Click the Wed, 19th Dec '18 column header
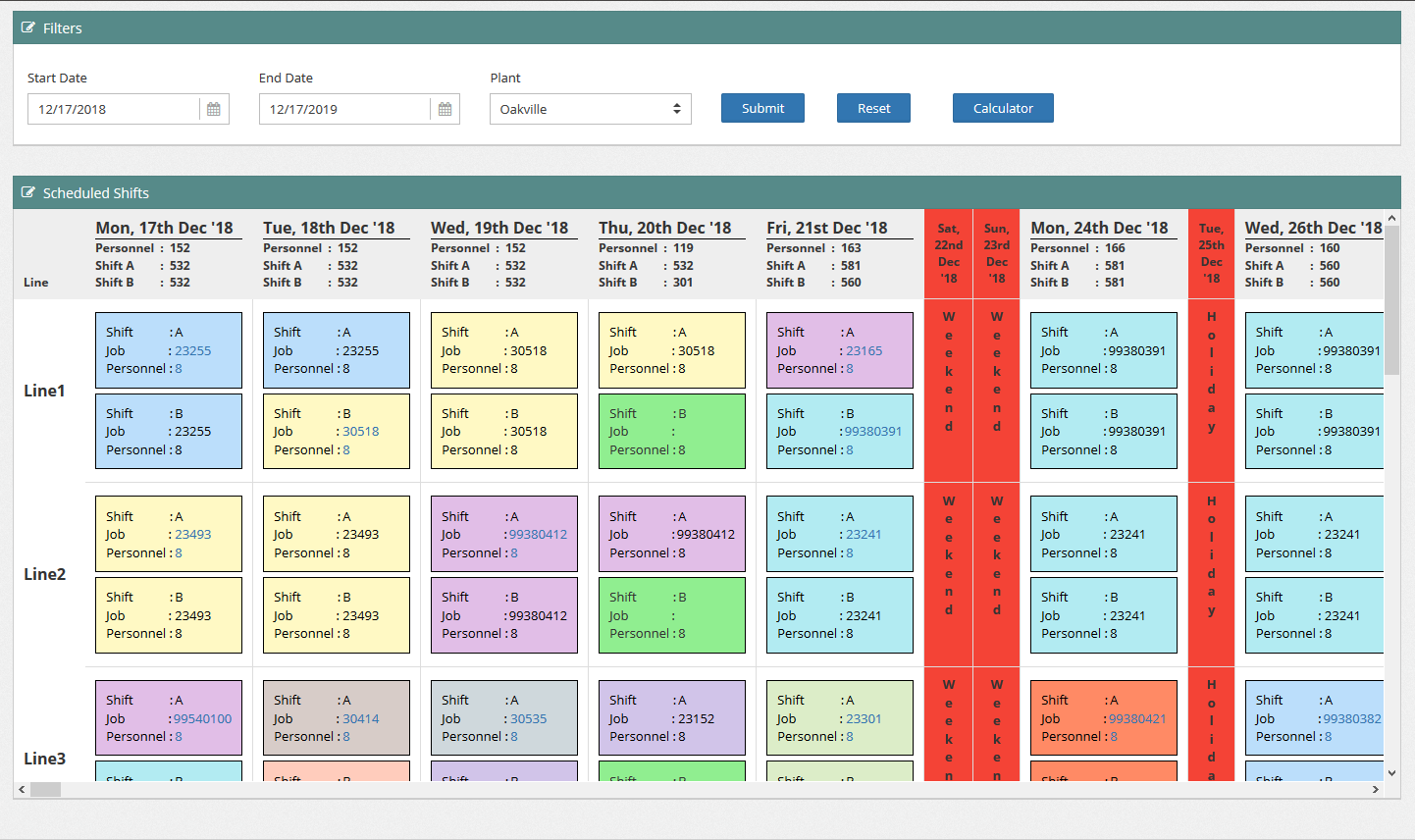 click(x=499, y=228)
